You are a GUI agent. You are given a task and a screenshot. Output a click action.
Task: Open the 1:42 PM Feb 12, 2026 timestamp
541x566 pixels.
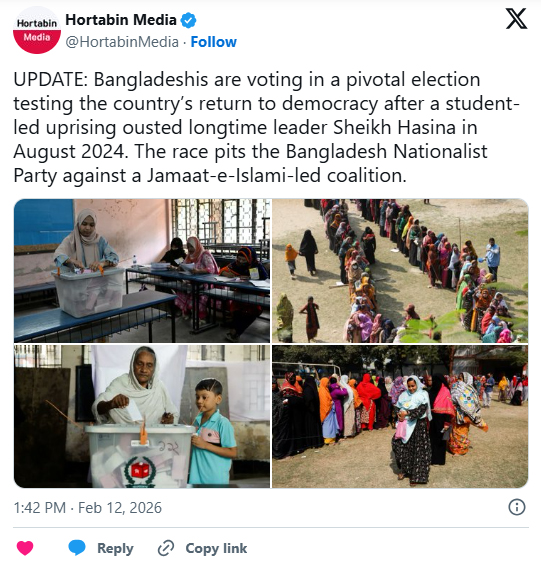coord(88,508)
